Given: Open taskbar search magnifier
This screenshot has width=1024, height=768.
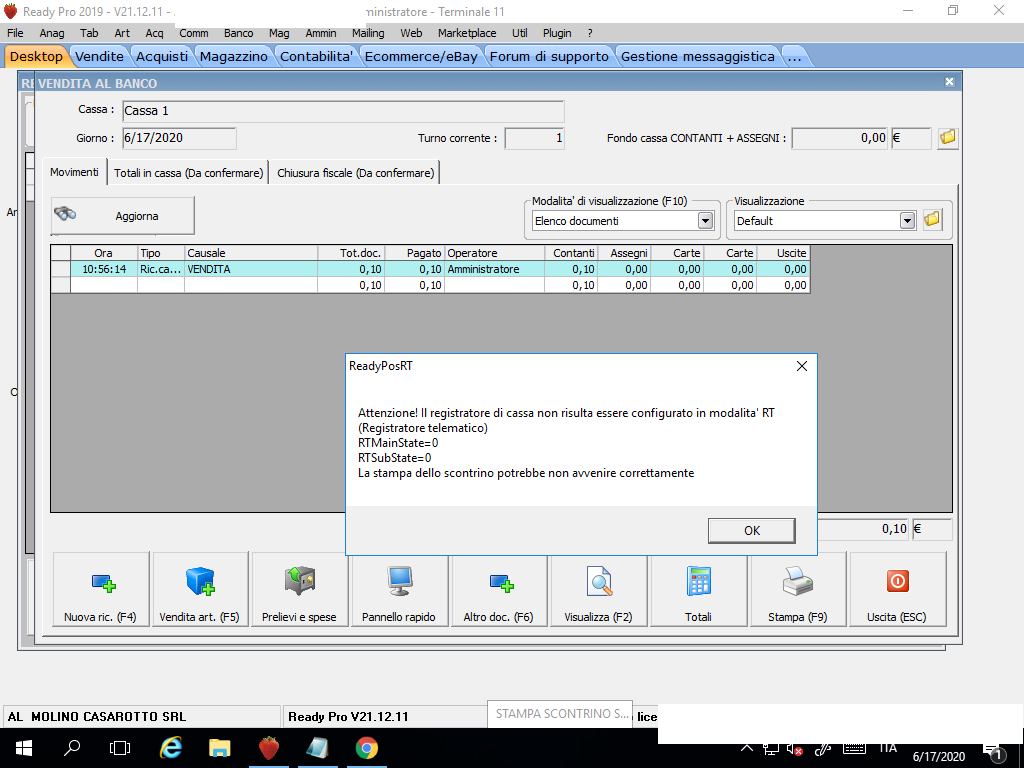Looking at the screenshot, I should (x=72, y=748).
